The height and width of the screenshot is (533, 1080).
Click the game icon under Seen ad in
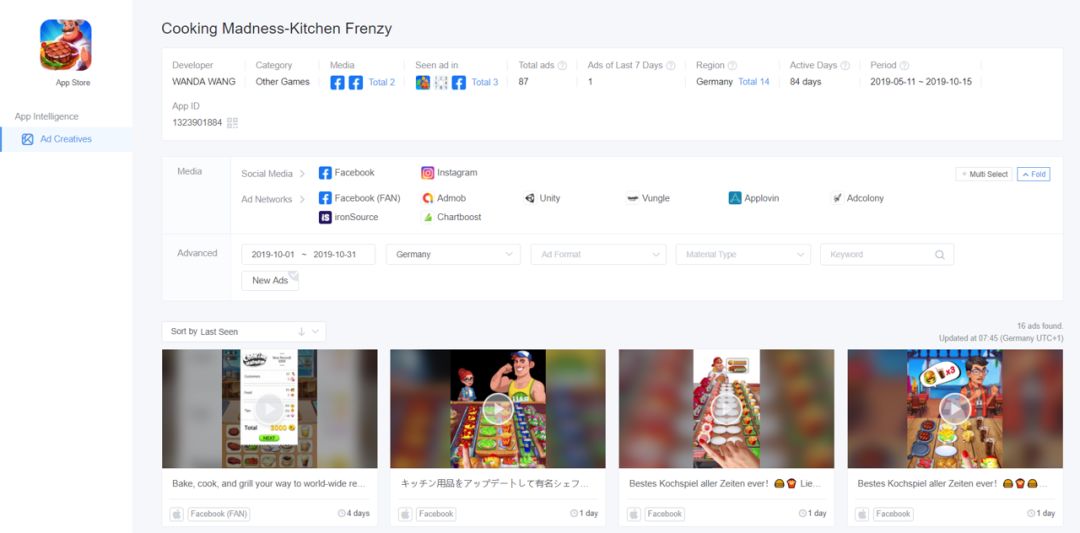pos(423,83)
